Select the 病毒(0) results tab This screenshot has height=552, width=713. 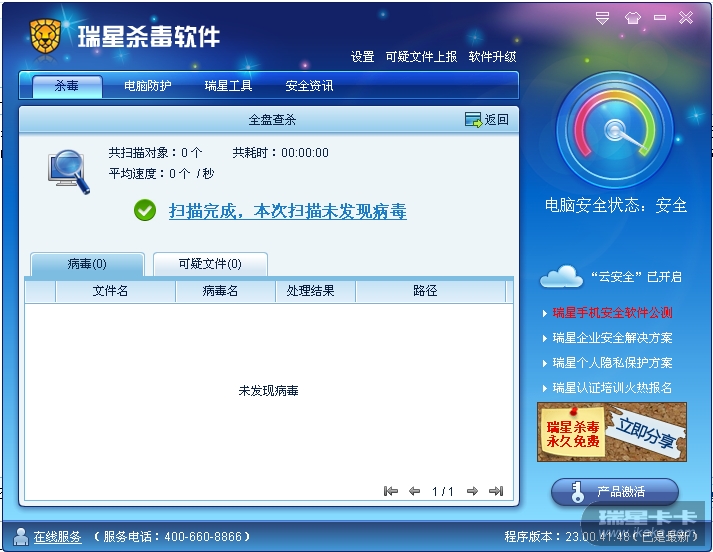(87, 264)
